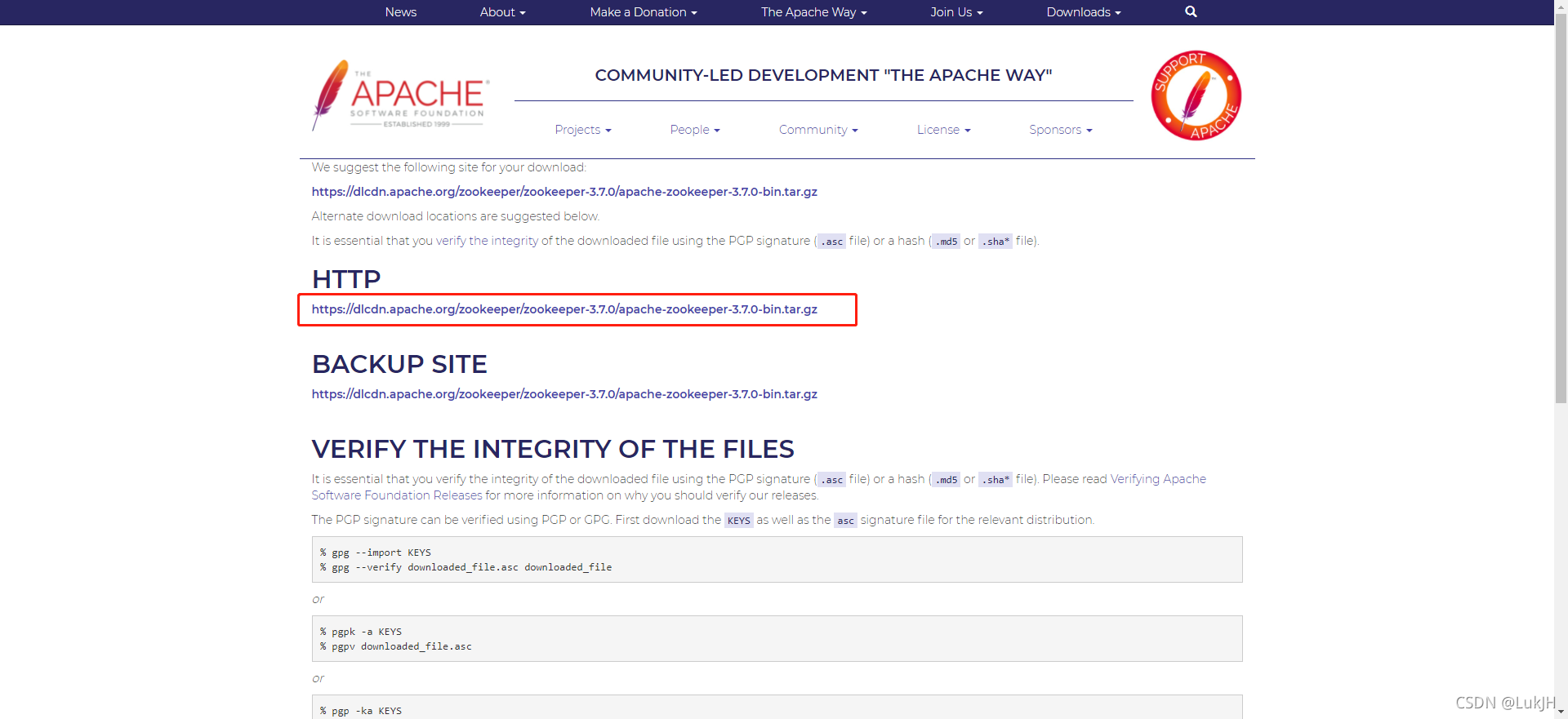Open the News page in top navbar
Viewport: 1568px width, 719px height.
click(x=401, y=12)
